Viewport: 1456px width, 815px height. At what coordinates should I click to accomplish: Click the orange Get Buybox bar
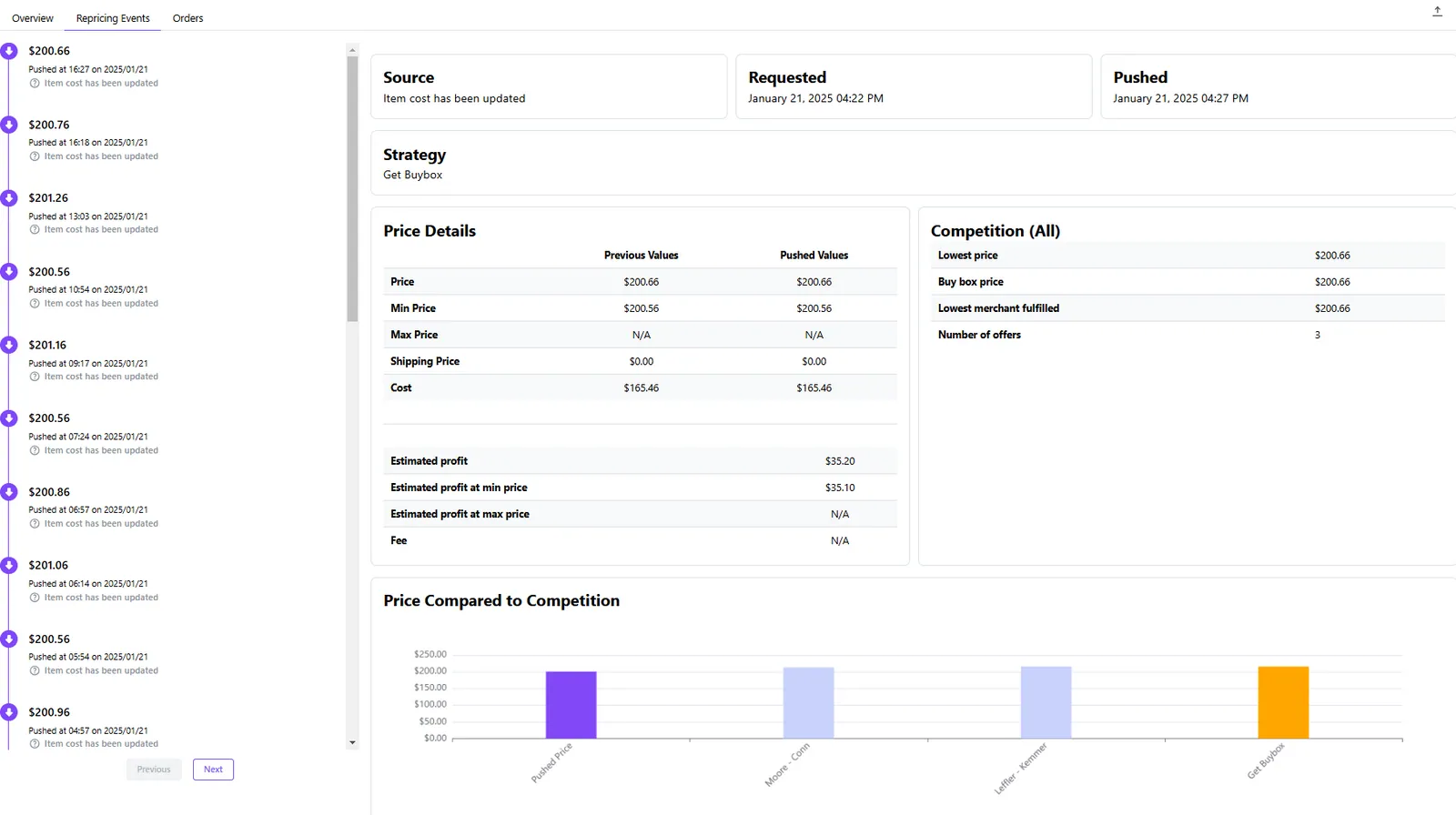[1283, 702]
